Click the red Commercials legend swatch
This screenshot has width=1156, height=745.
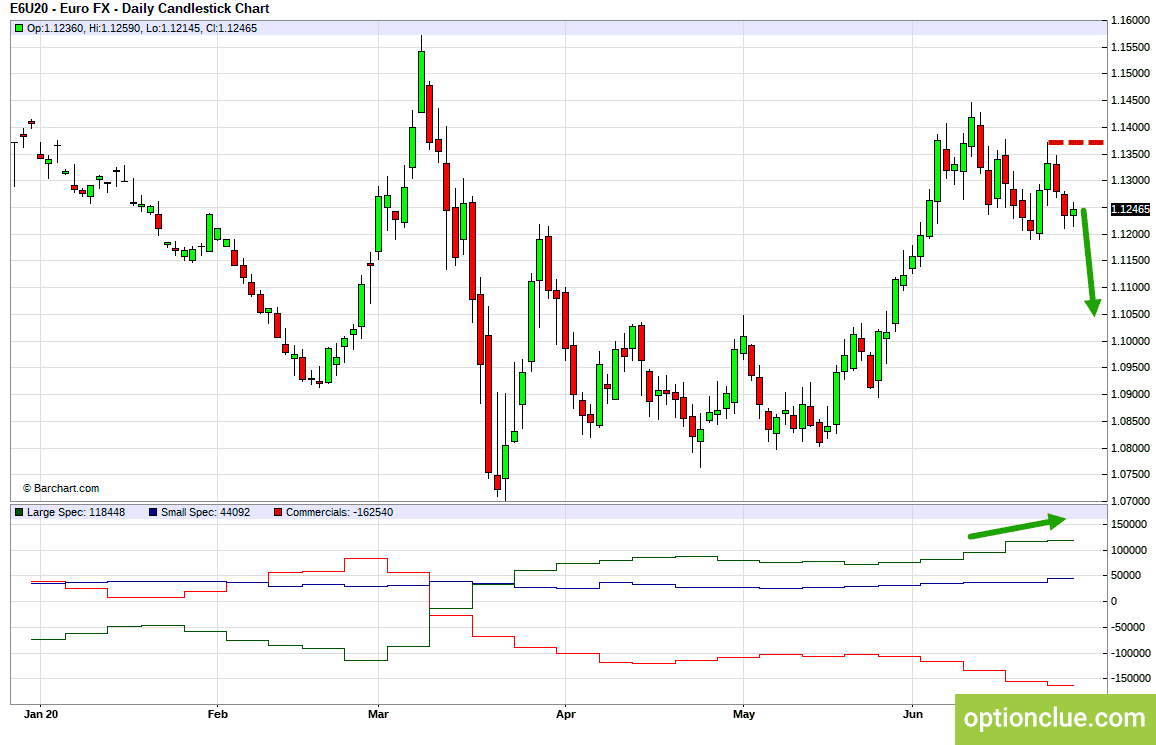pyautogui.click(x=278, y=512)
